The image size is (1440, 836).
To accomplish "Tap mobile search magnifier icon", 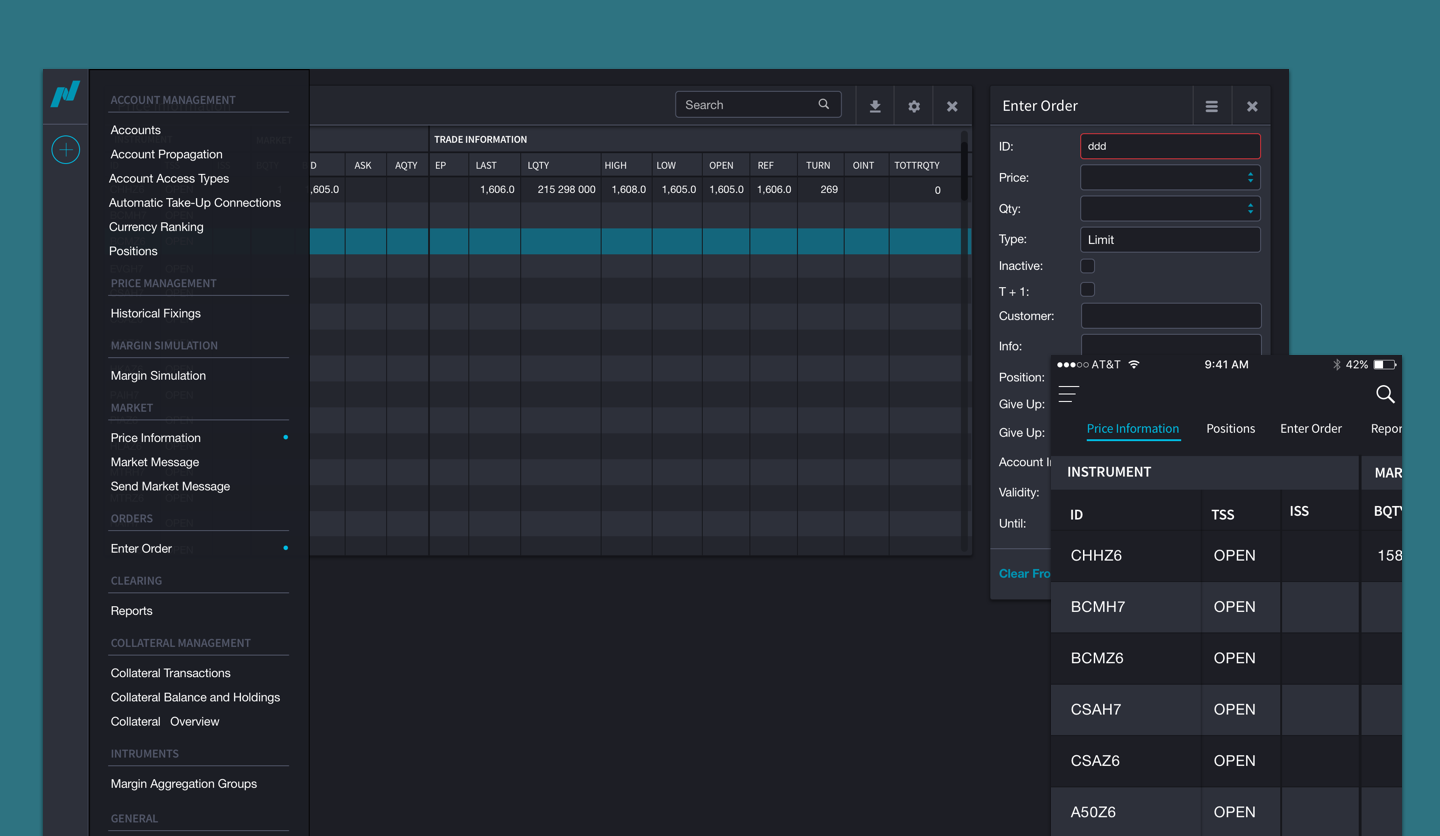I will click(1385, 394).
